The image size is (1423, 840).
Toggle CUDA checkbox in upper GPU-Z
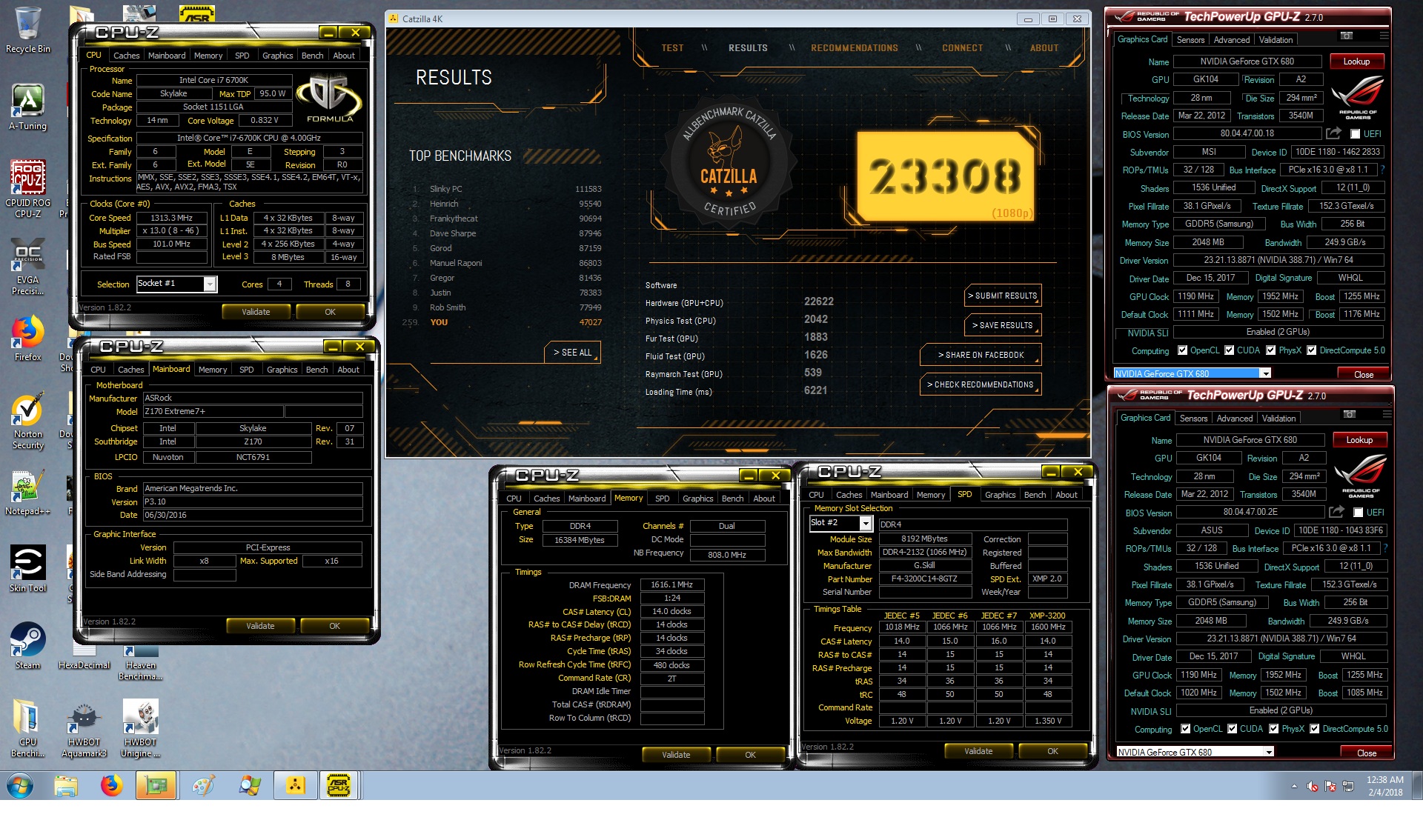1230,350
